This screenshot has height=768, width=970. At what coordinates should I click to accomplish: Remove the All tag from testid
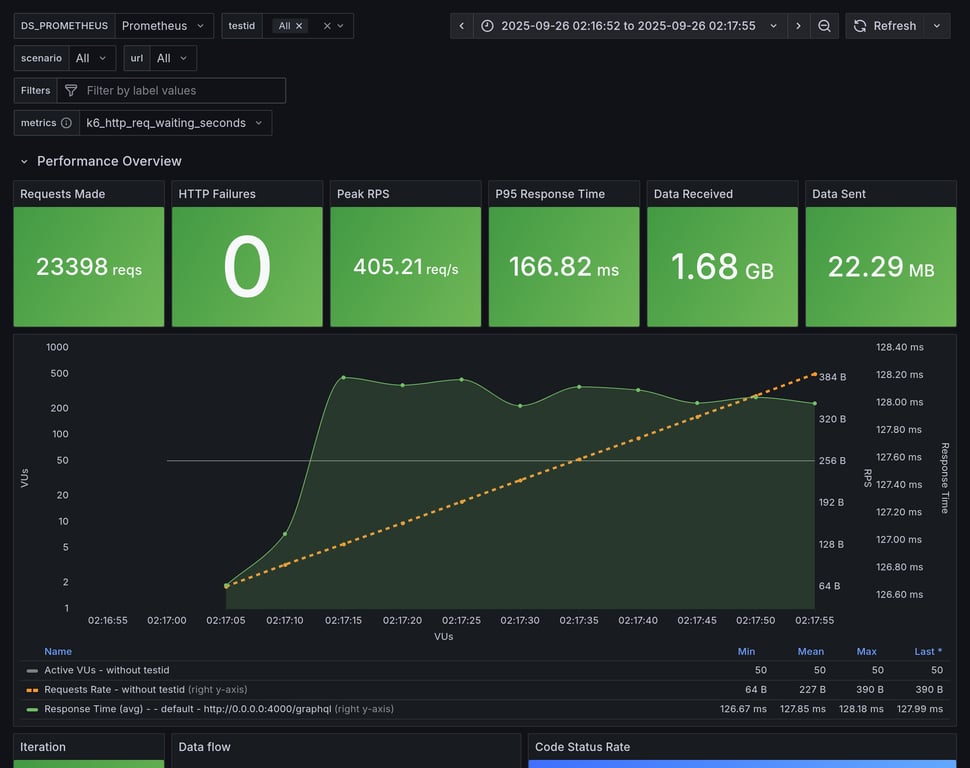299,26
